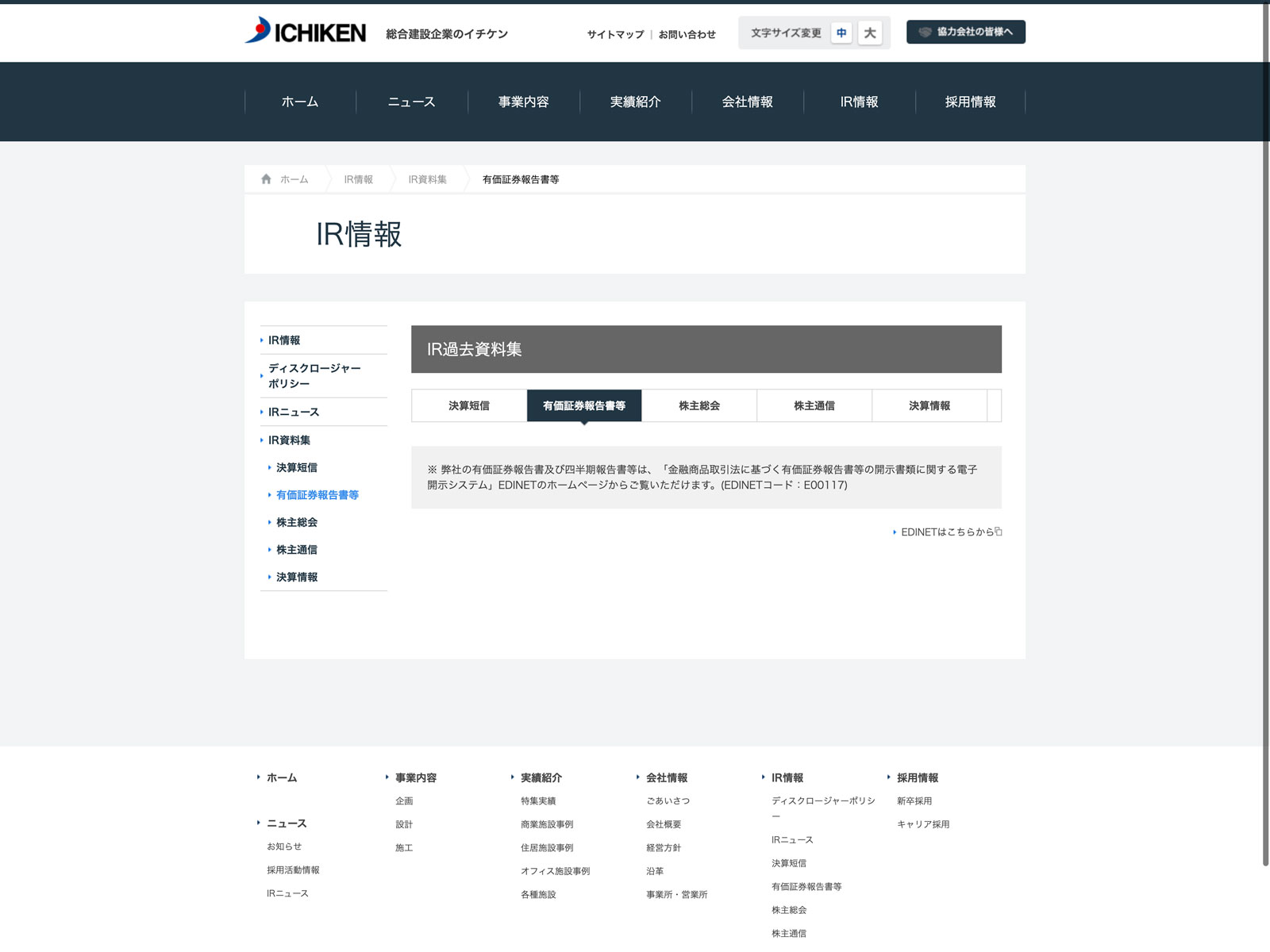Select 株主通信 in the sidebar

tap(297, 550)
